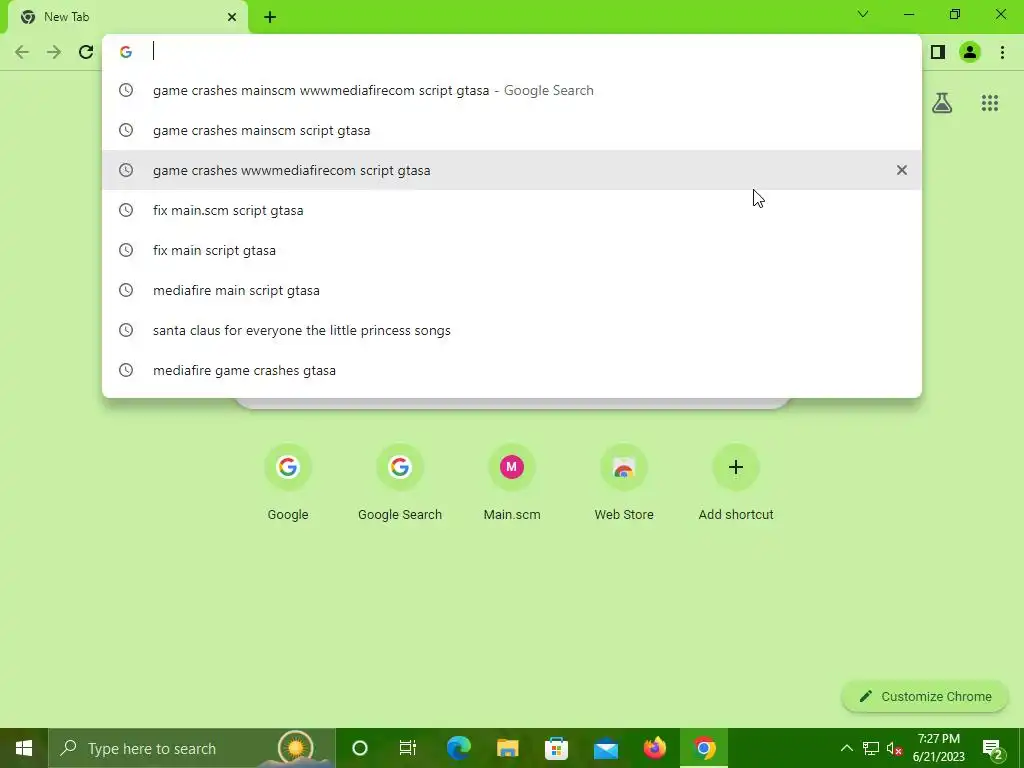Image resolution: width=1024 pixels, height=768 pixels.
Task: Open the Google Search shortcut tile
Action: [x=400, y=483]
